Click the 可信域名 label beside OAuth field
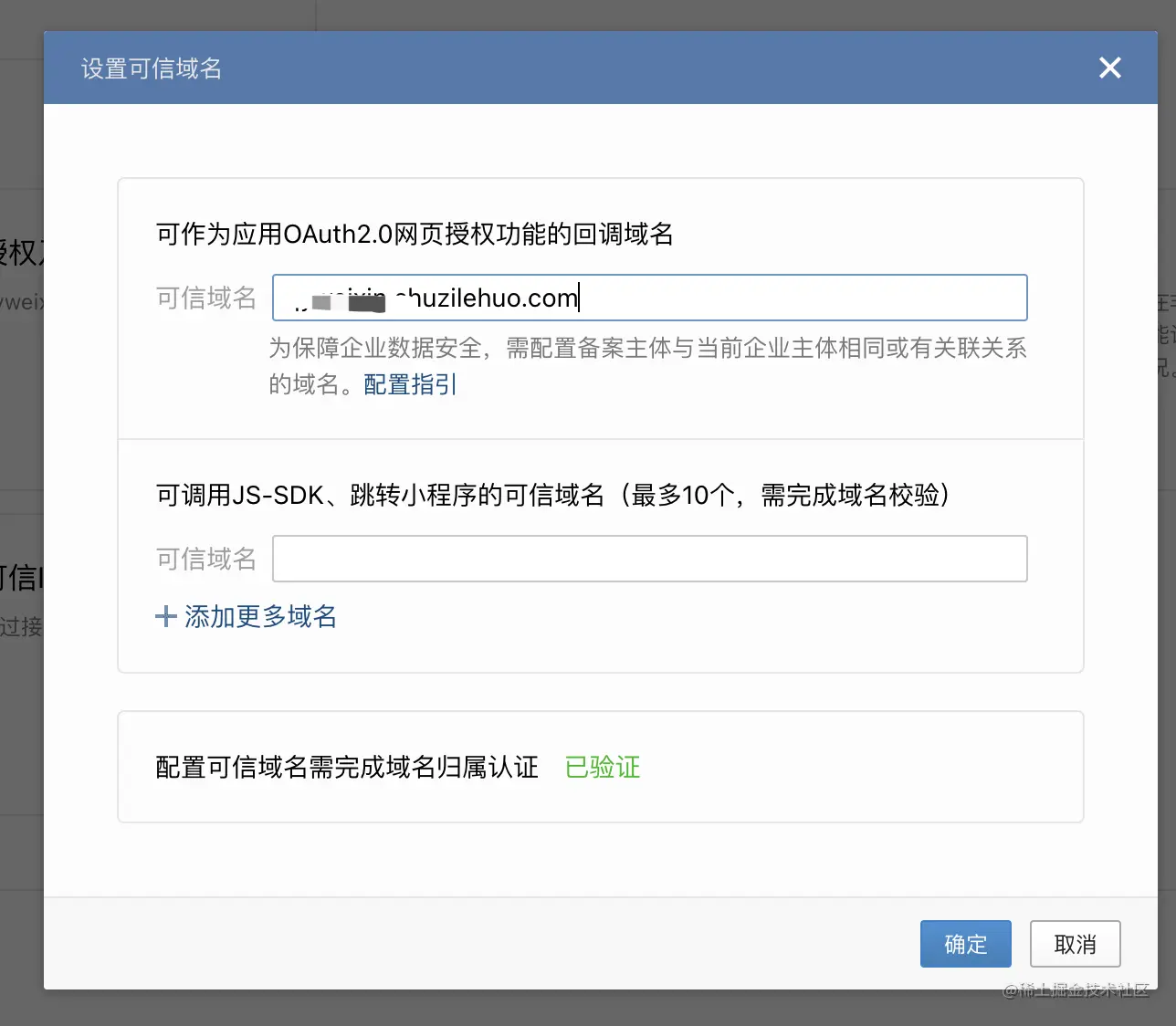Viewport: 1176px width, 1026px height. [x=206, y=298]
